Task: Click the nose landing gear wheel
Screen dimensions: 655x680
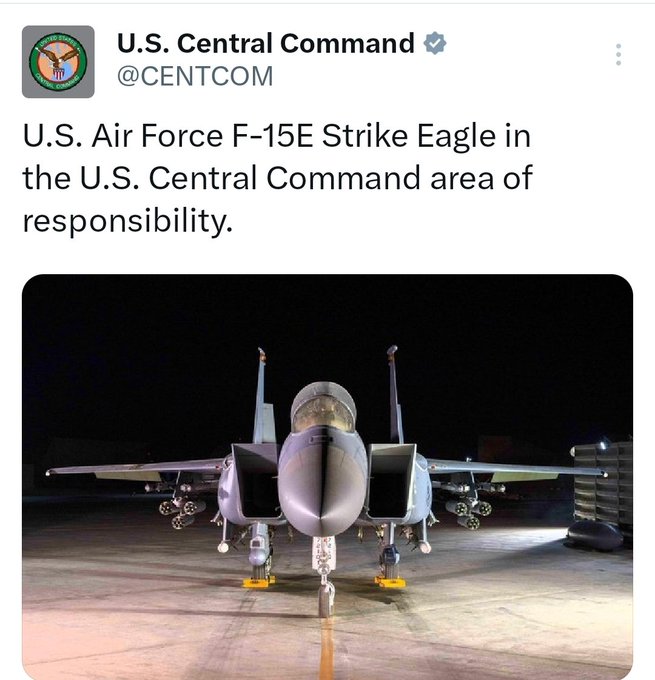Action: 326,598
